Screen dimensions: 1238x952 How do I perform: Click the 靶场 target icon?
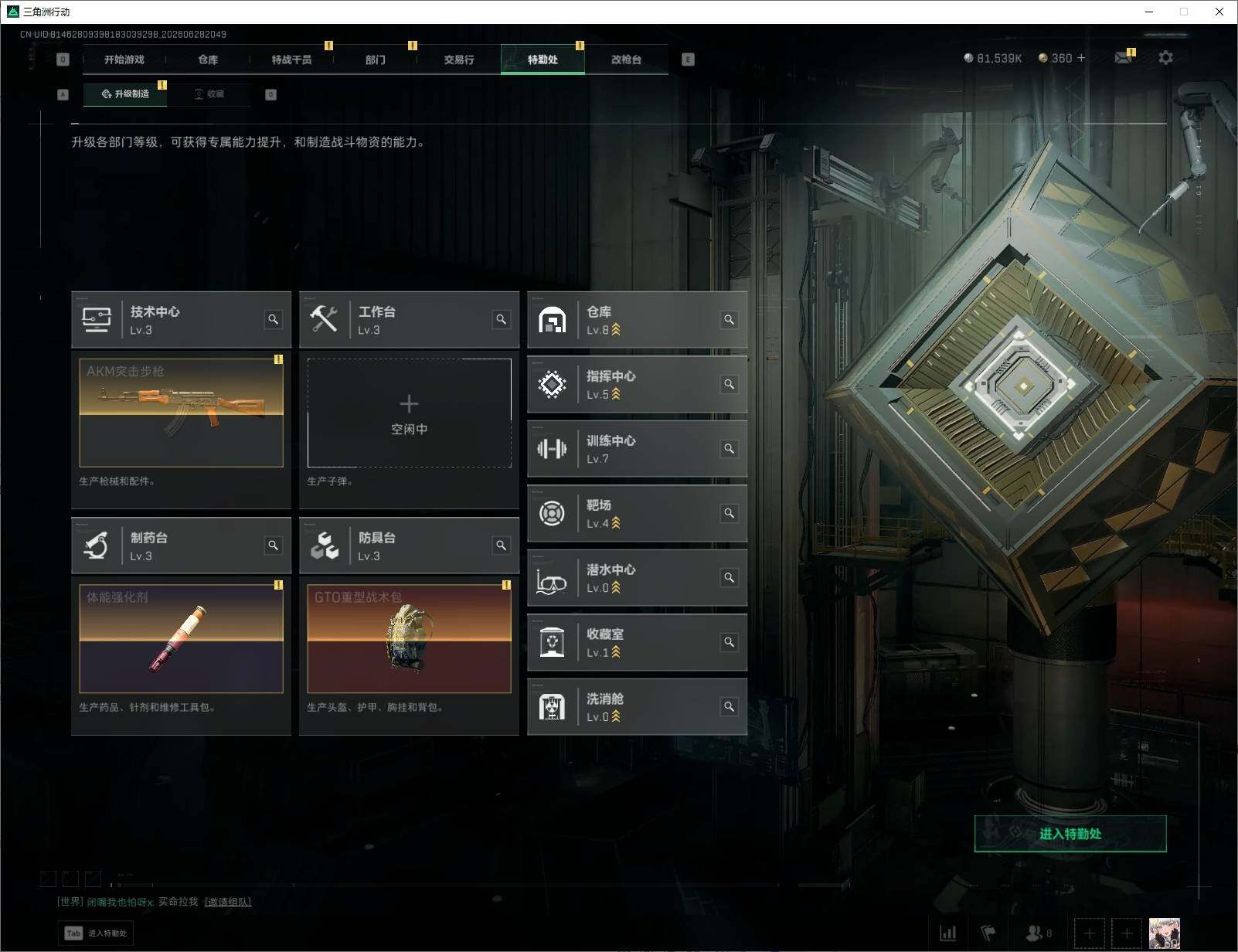tap(552, 513)
